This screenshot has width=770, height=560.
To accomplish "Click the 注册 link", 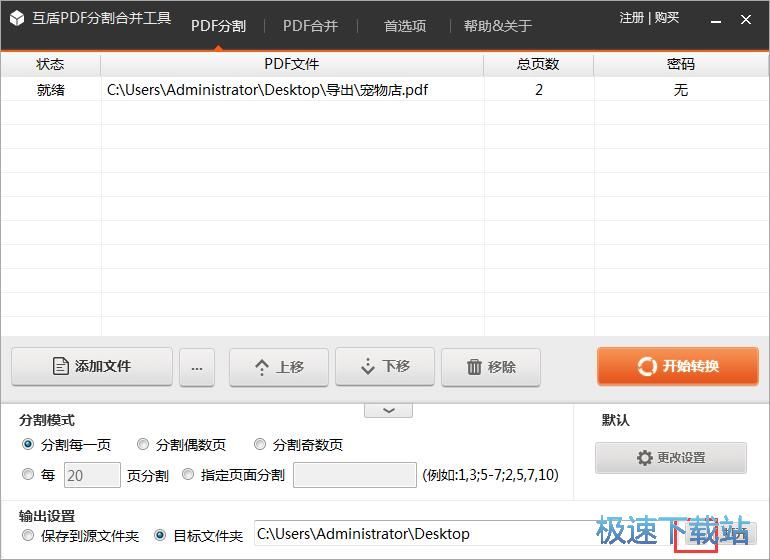I will pyautogui.click(x=632, y=18).
